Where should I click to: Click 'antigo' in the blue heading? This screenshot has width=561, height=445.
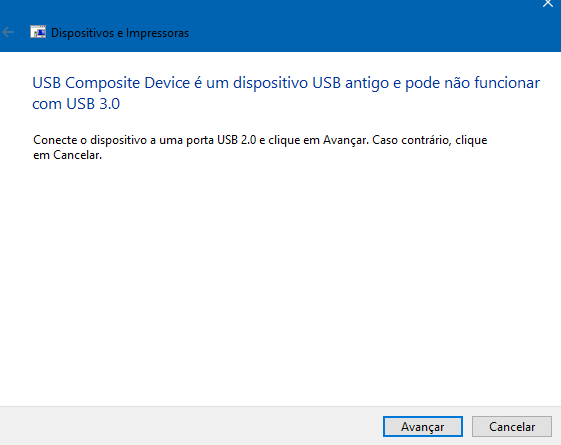367,83
